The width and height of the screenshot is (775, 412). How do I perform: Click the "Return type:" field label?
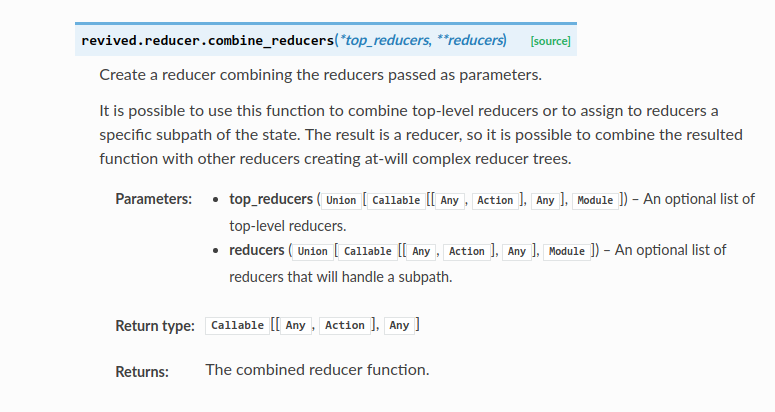(154, 326)
